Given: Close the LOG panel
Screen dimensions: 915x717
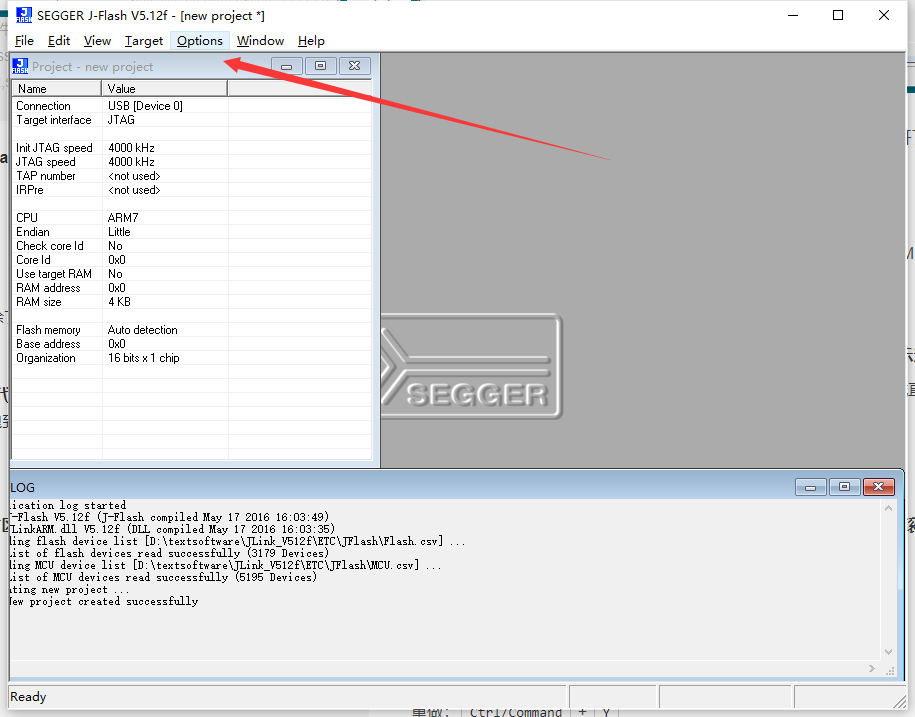Looking at the screenshot, I should point(878,487).
